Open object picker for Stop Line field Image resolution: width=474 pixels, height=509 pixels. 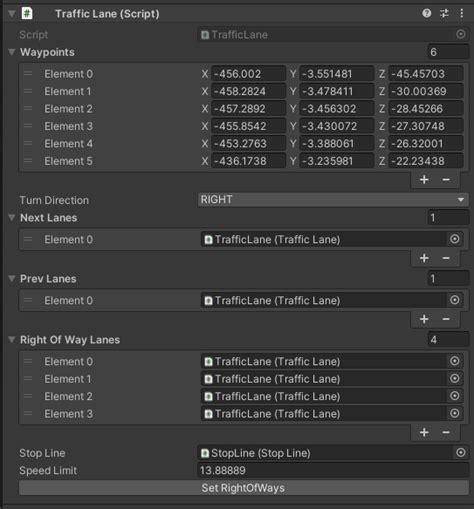tap(460, 453)
